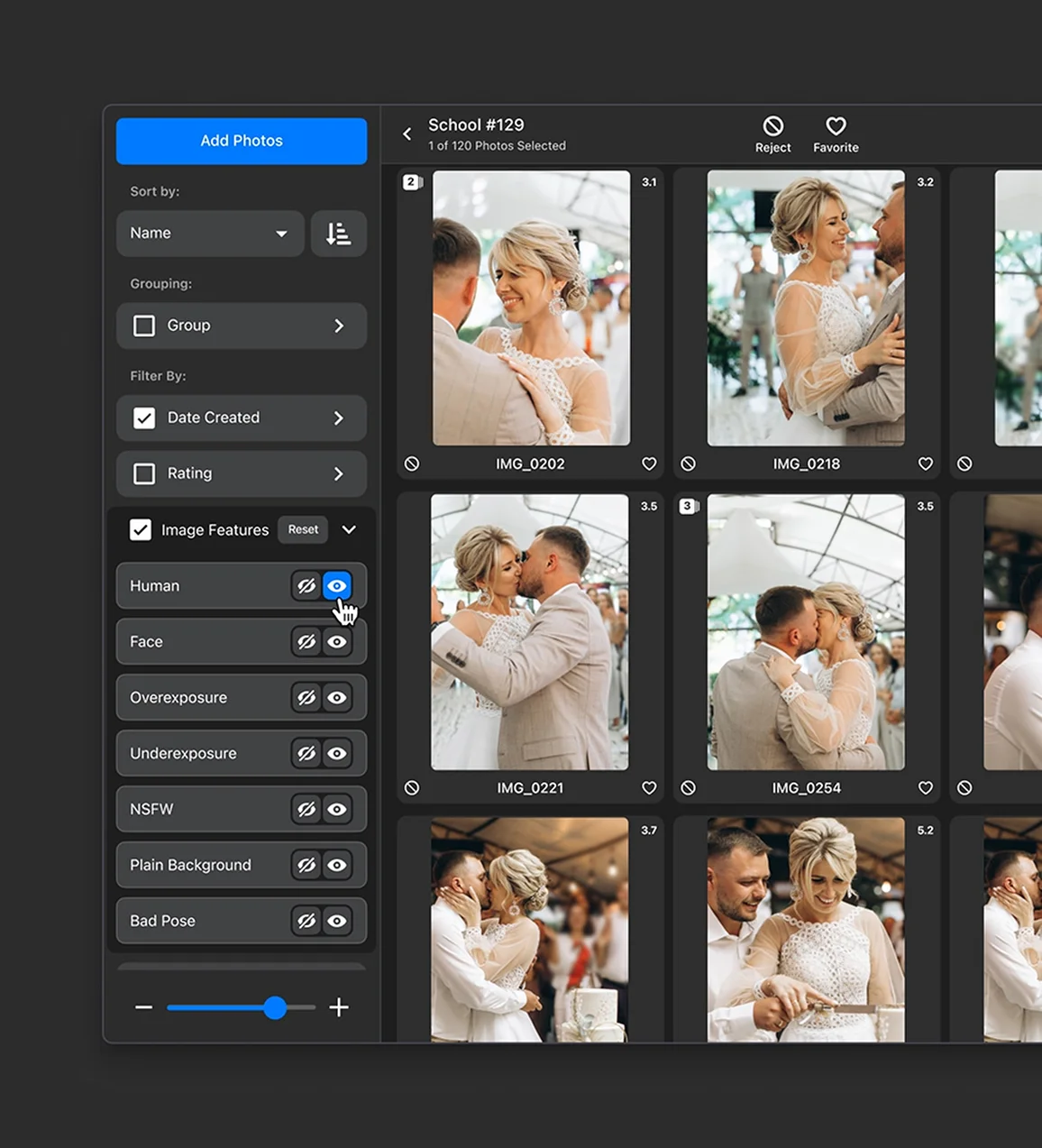Click the Favorite heart in top toolbar
Image resolution: width=1042 pixels, height=1148 pixels.
(x=836, y=127)
